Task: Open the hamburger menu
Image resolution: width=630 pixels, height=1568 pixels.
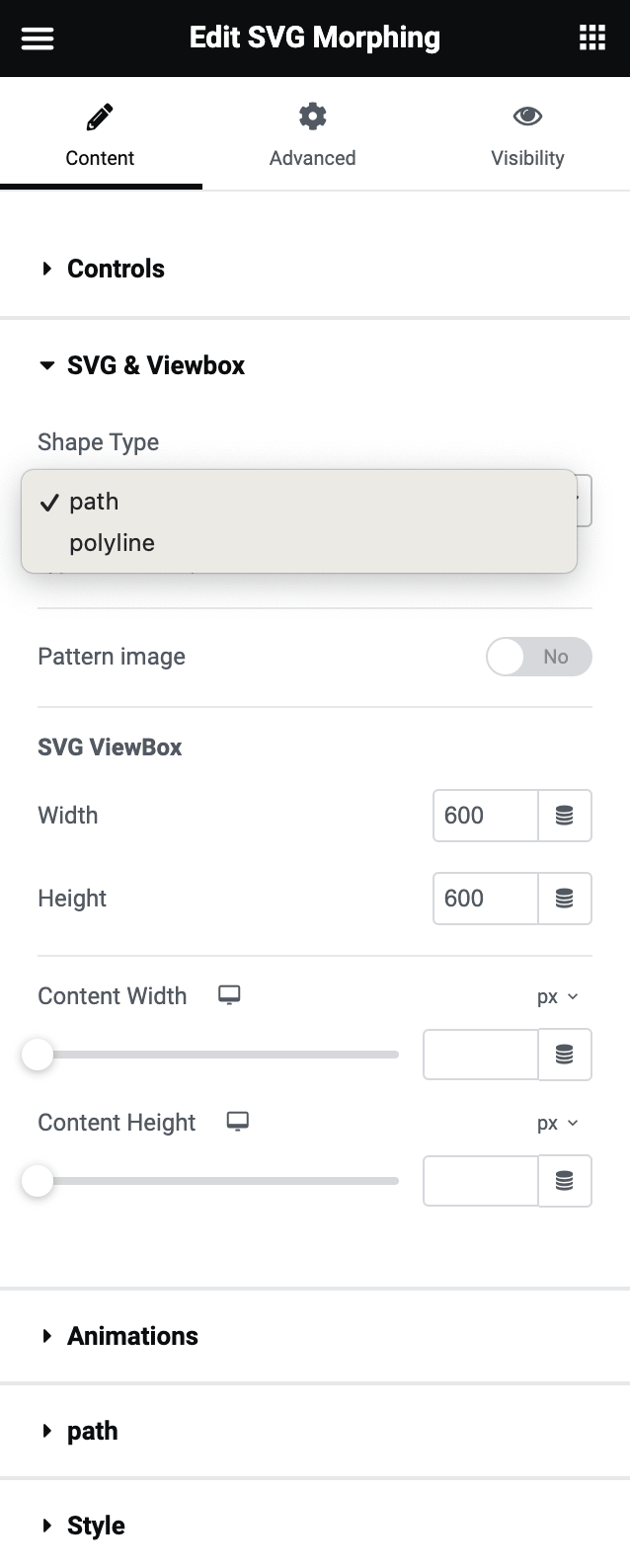Action: (38, 39)
